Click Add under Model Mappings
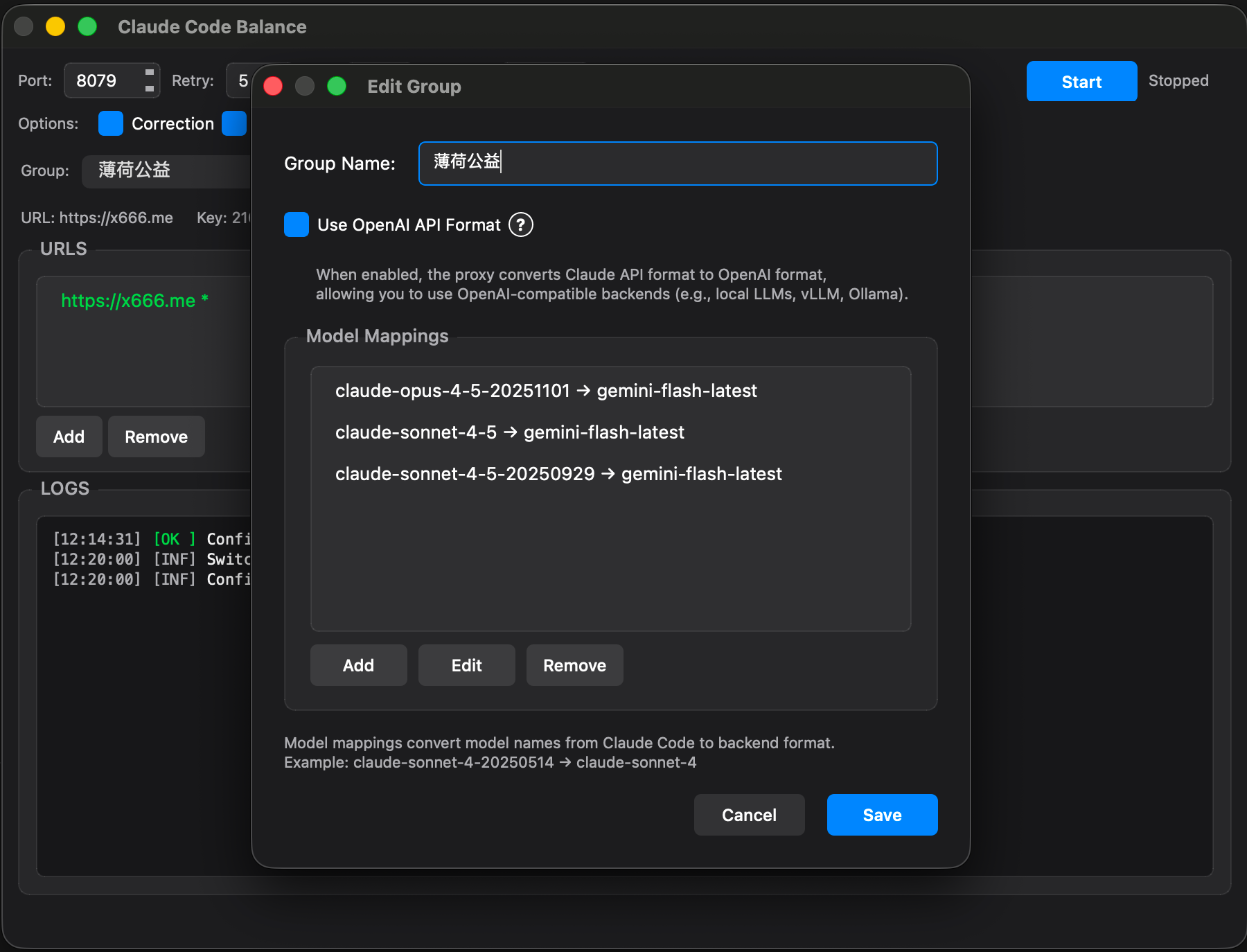 pos(358,665)
